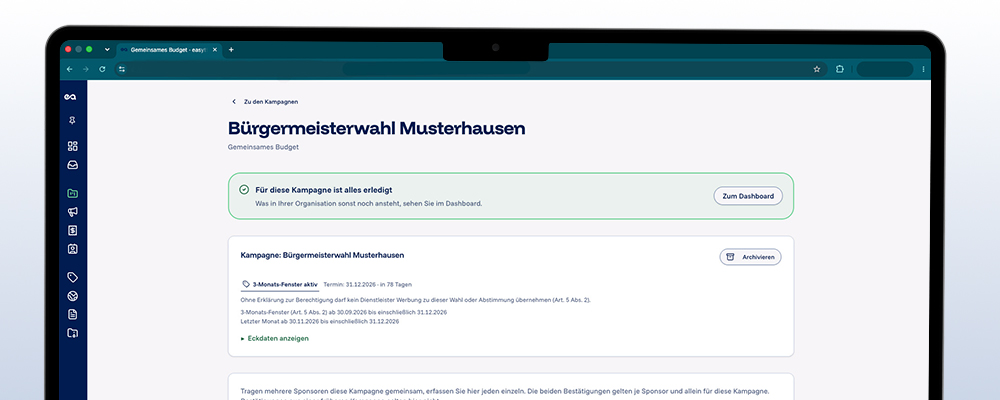
Task: Open the green folder icon in the sidebar
Action: pyautogui.click(x=73, y=193)
